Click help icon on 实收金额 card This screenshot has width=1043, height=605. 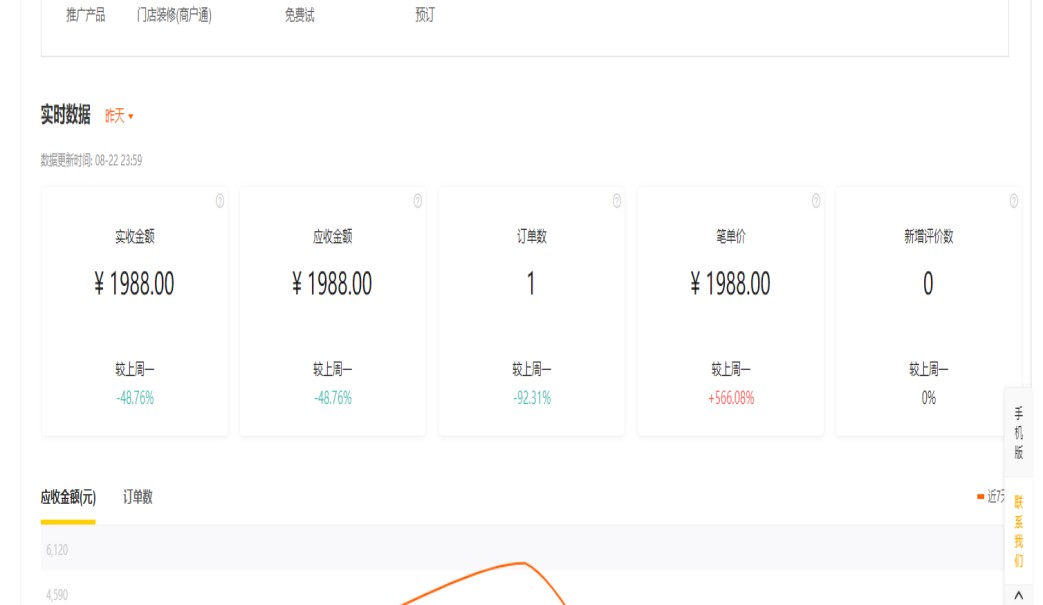coord(220,201)
